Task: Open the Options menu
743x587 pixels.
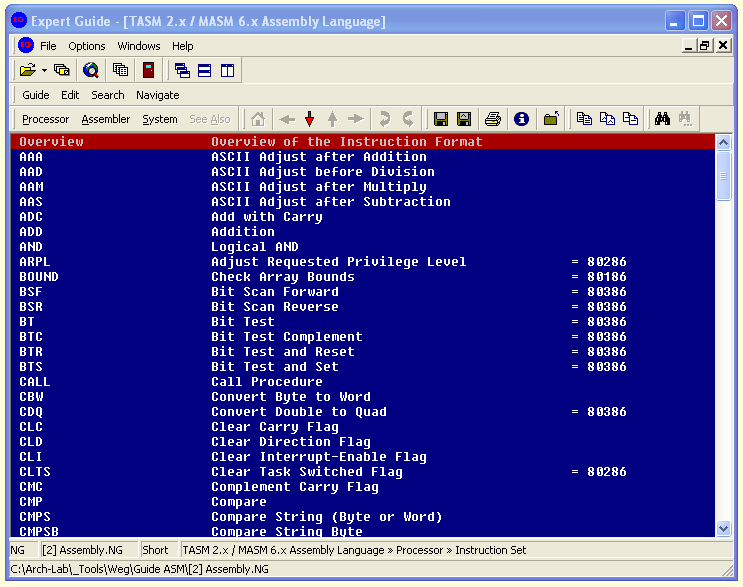Action: [x=87, y=46]
